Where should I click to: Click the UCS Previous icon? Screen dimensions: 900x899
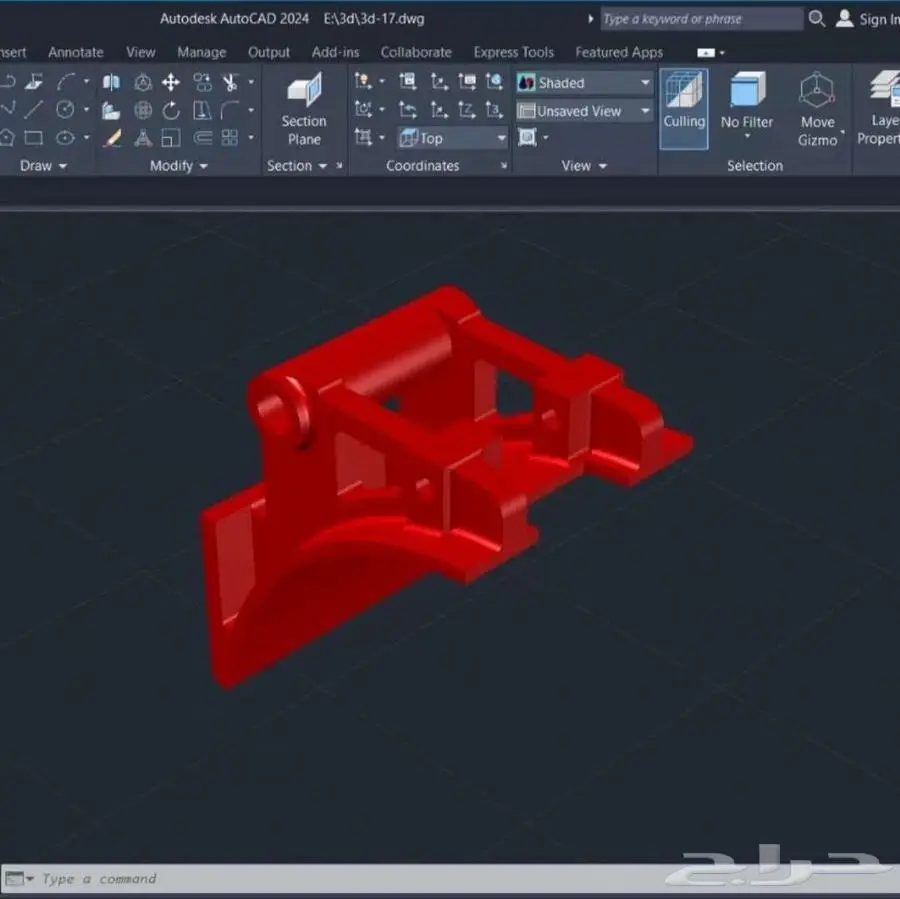click(408, 110)
